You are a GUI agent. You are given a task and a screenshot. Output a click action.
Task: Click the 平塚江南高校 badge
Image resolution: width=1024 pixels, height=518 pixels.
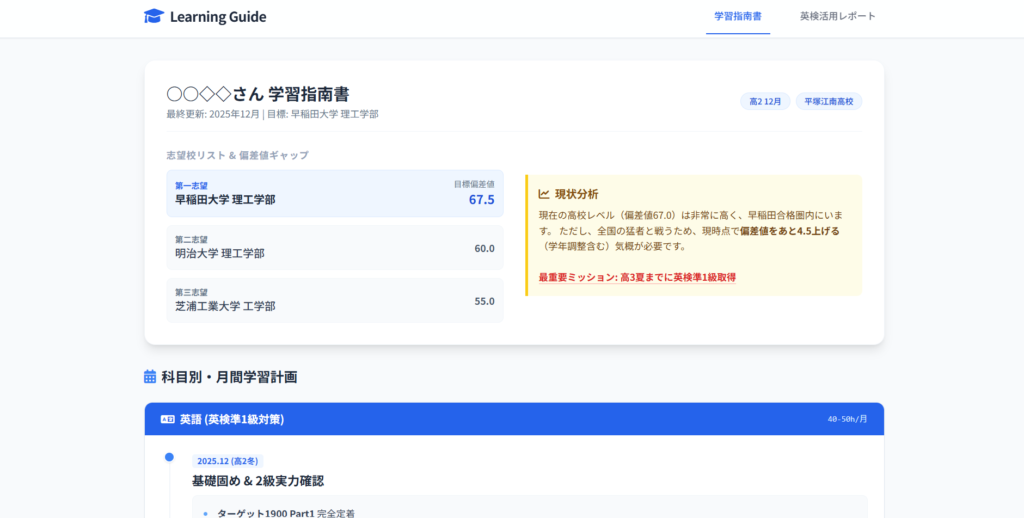(829, 101)
